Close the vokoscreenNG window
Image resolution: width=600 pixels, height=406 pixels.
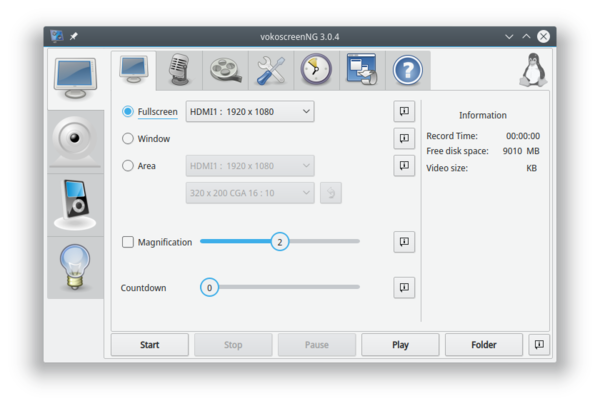[543, 36]
